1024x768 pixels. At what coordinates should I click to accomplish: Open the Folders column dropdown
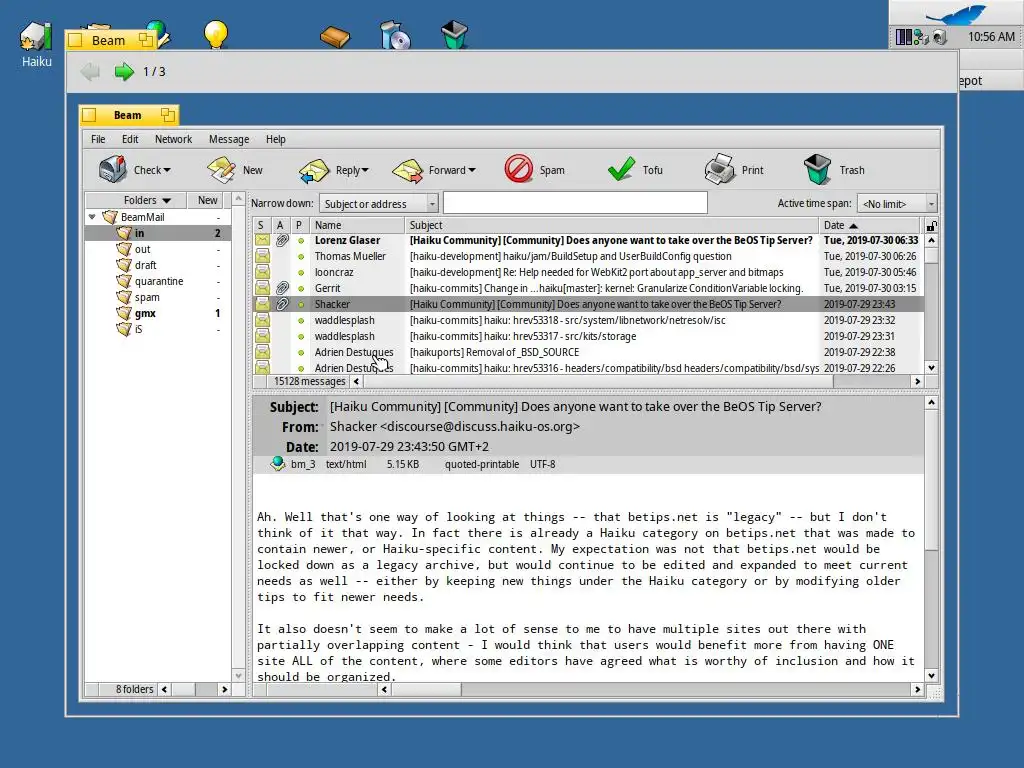(x=167, y=200)
